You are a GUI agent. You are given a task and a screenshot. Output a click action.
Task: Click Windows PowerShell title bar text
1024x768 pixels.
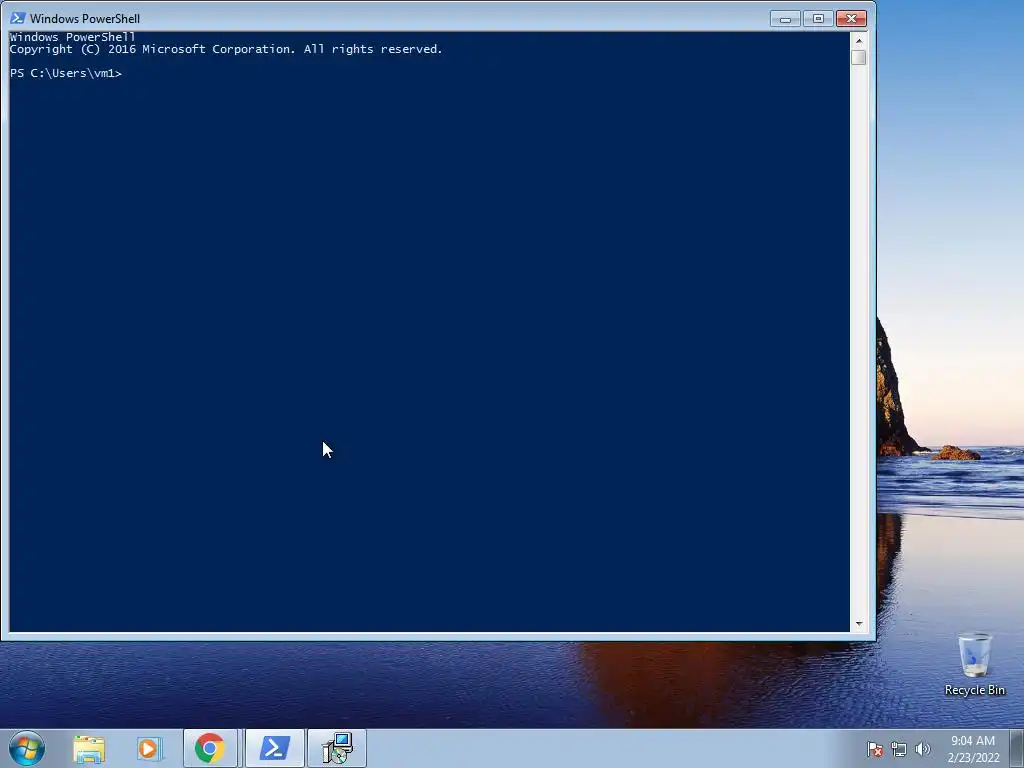(x=85, y=18)
